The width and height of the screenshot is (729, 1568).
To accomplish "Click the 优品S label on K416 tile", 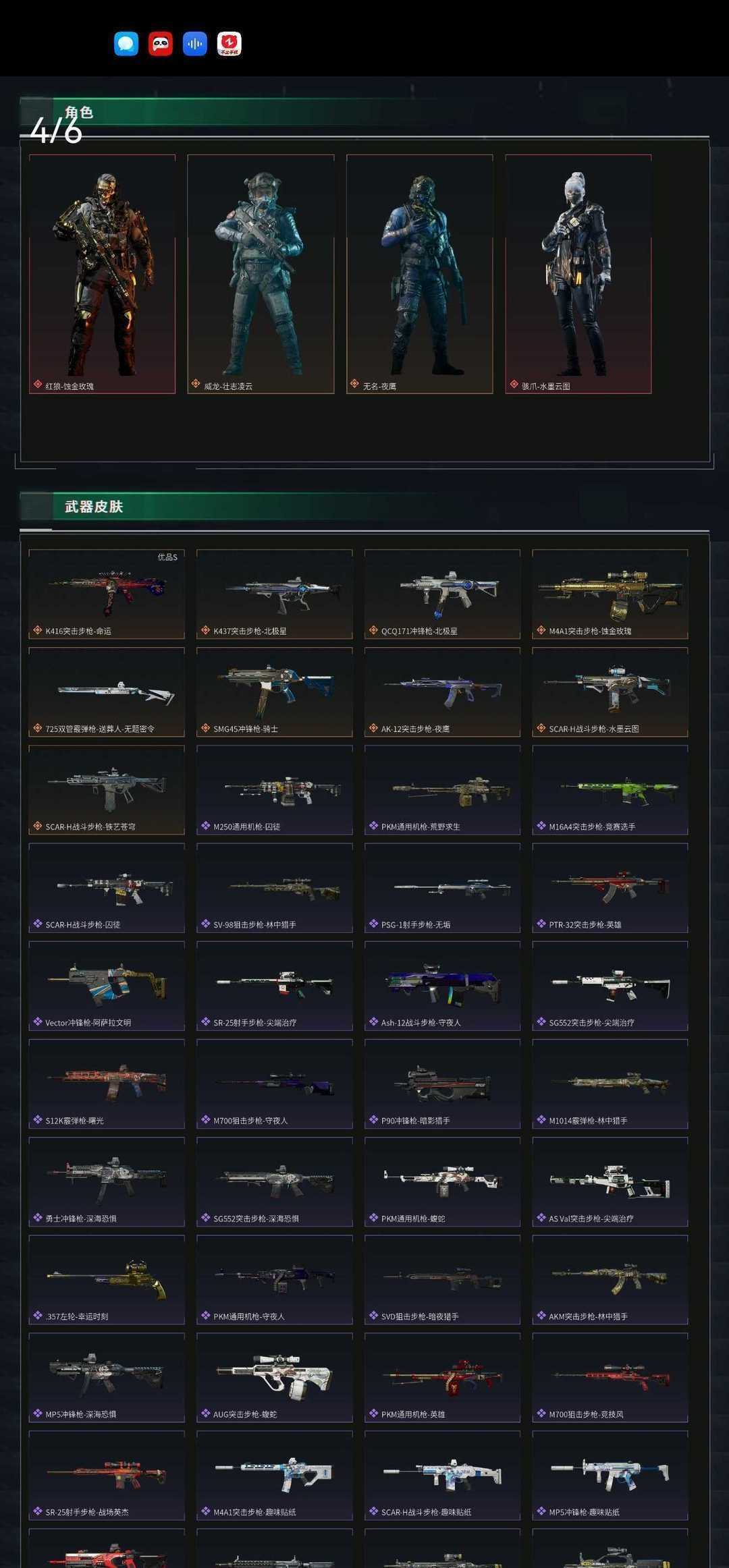I will tap(167, 557).
